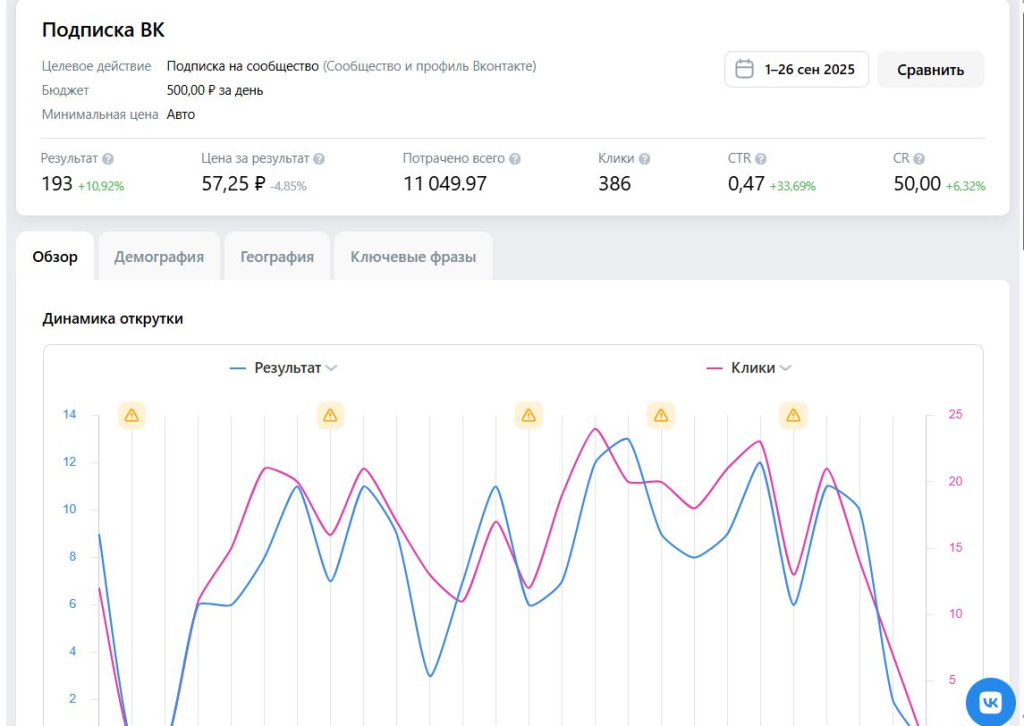
Task: Click the price value 57,25 ₽
Action: (x=233, y=184)
